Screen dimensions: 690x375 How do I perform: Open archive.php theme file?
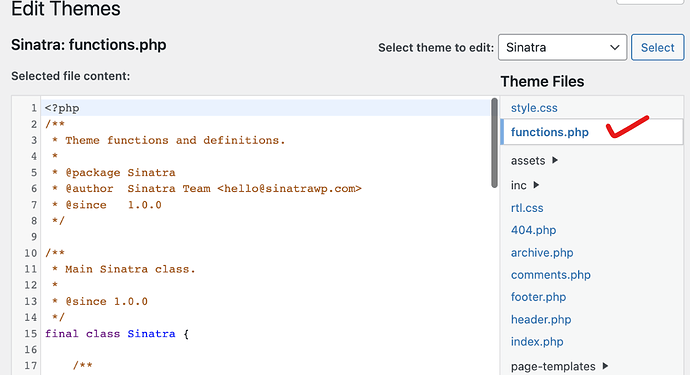[542, 253]
